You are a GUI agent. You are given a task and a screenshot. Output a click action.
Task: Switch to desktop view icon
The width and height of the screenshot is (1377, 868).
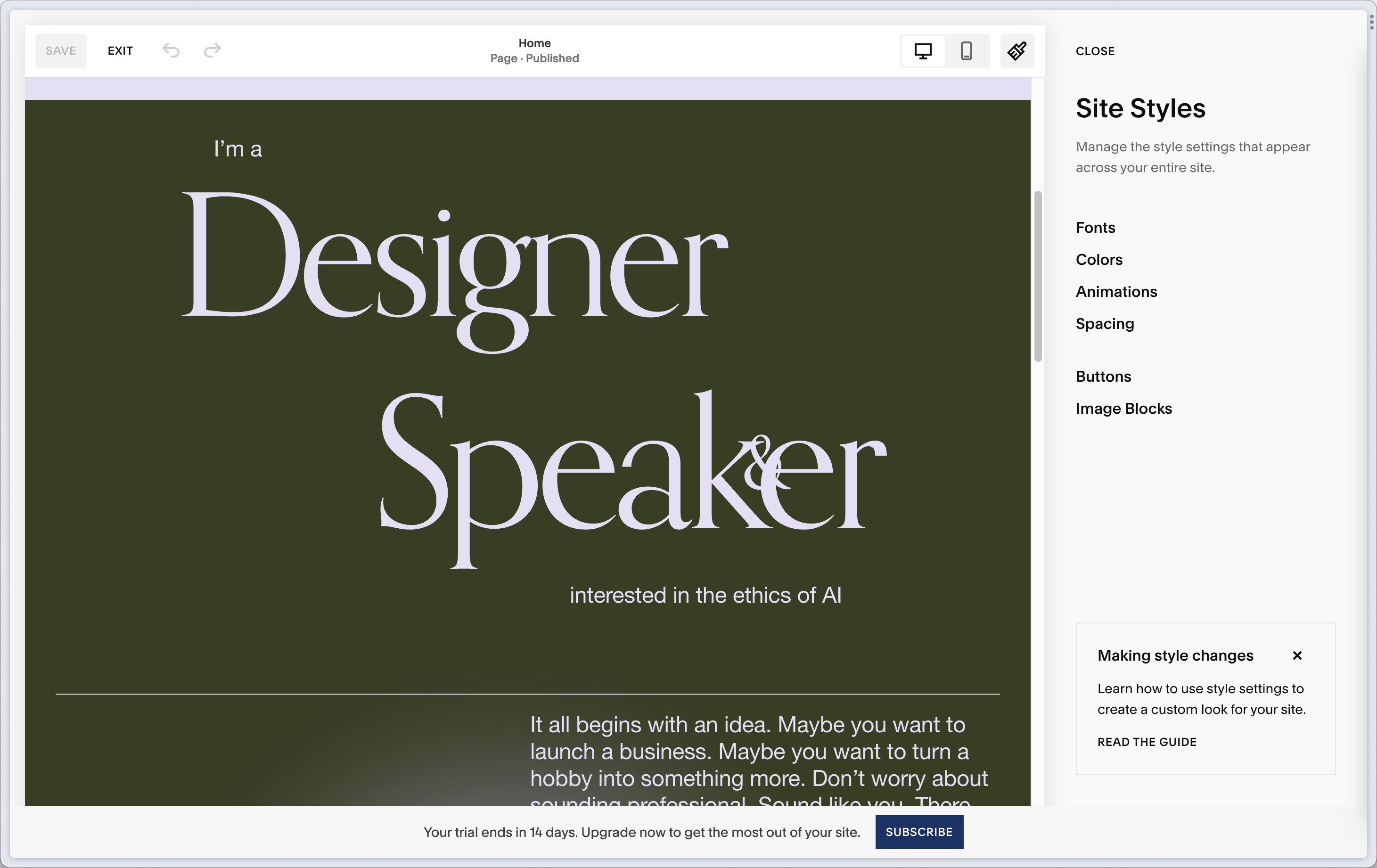922,51
